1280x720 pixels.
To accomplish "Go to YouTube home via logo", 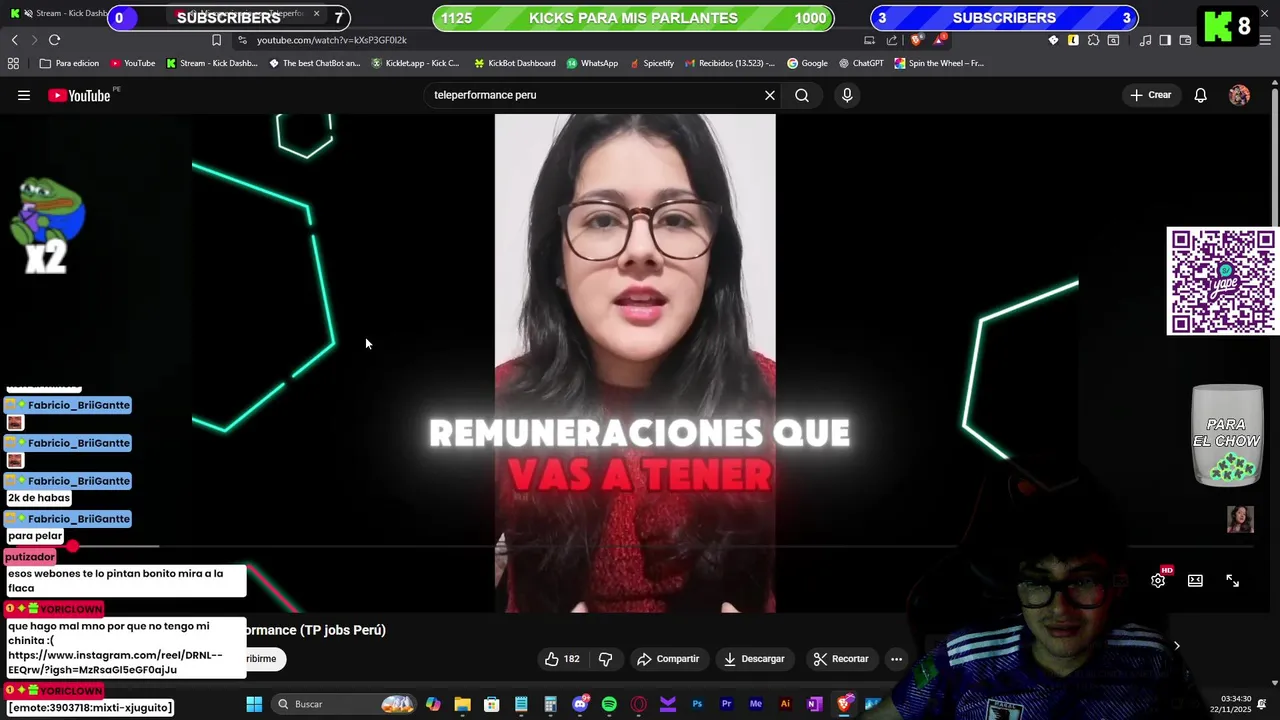I will (x=79, y=95).
